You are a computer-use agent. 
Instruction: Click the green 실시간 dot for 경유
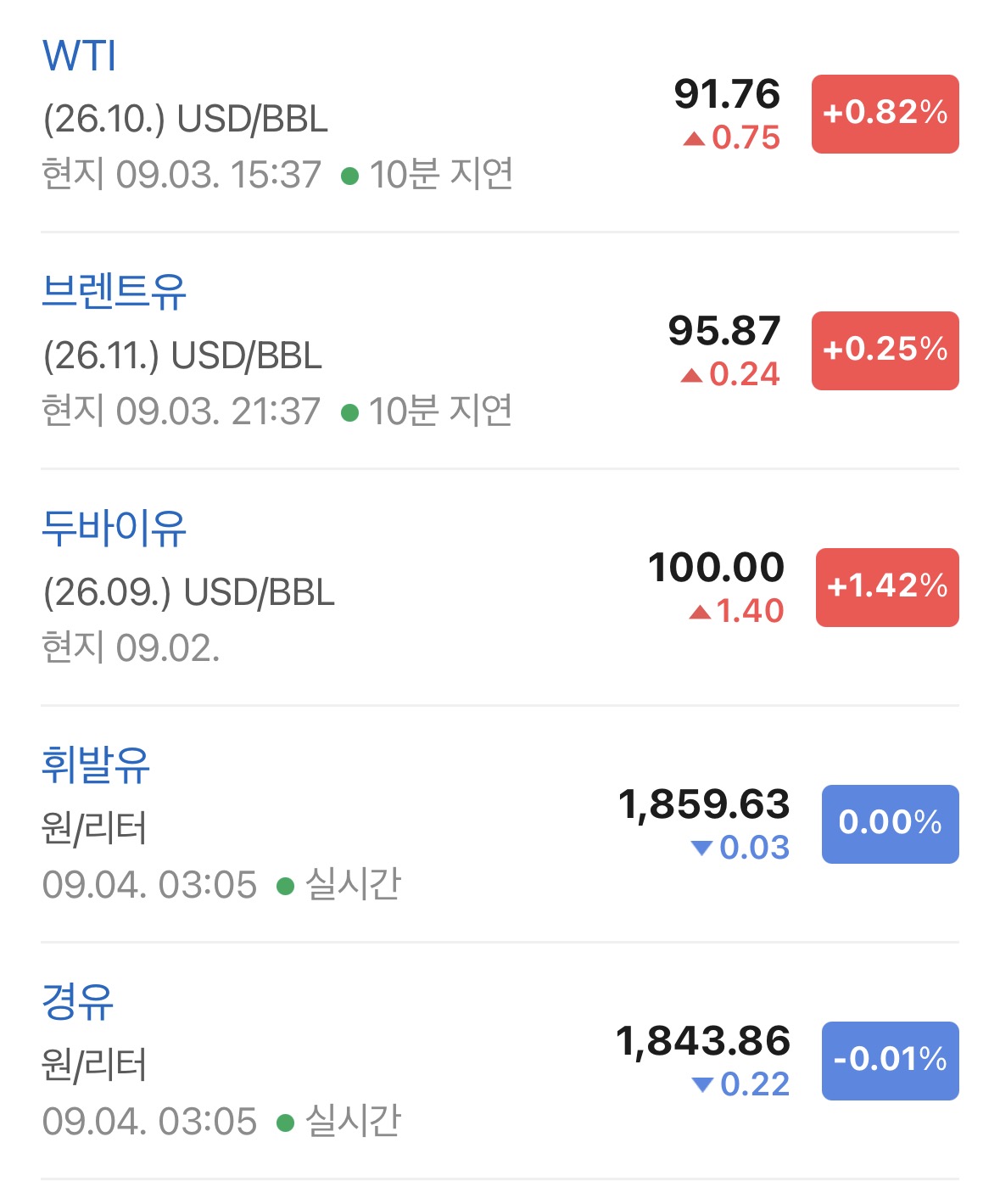[x=286, y=1123]
